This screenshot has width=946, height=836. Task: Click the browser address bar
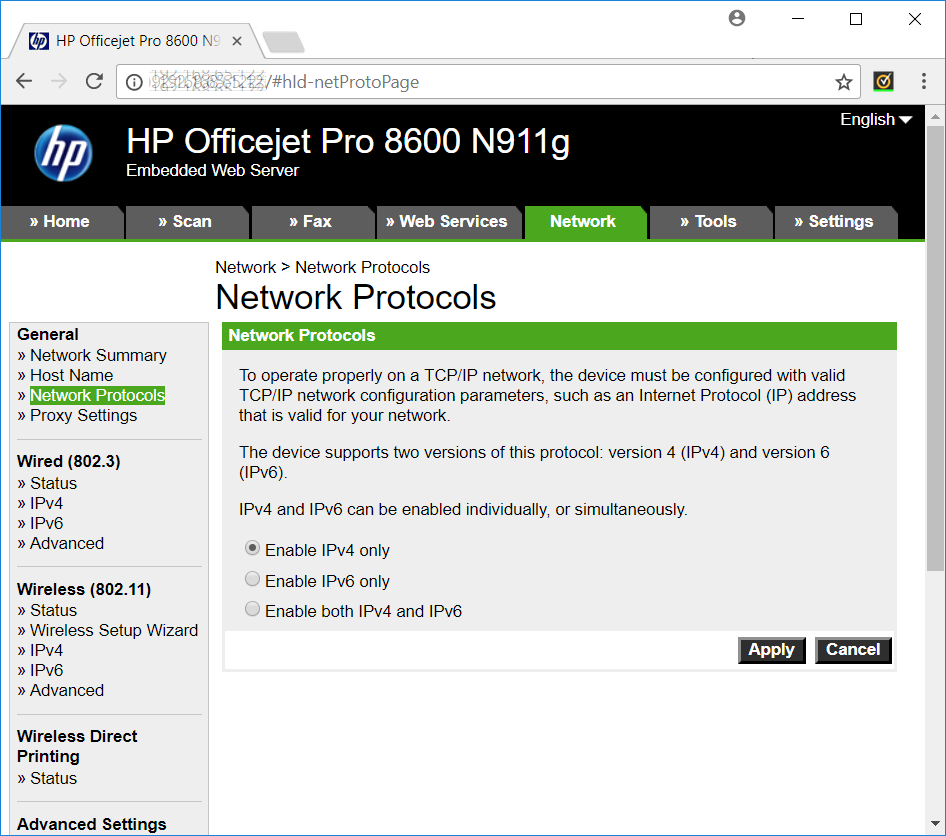pos(489,81)
